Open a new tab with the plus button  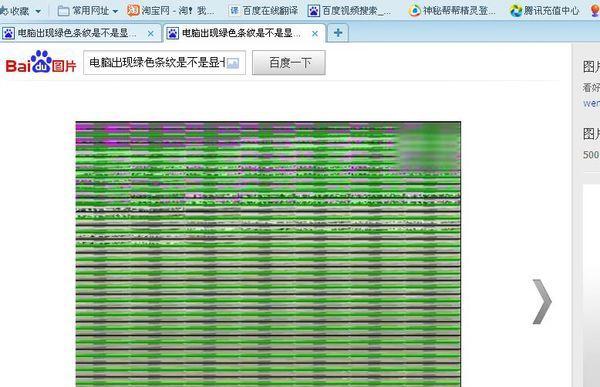point(338,33)
